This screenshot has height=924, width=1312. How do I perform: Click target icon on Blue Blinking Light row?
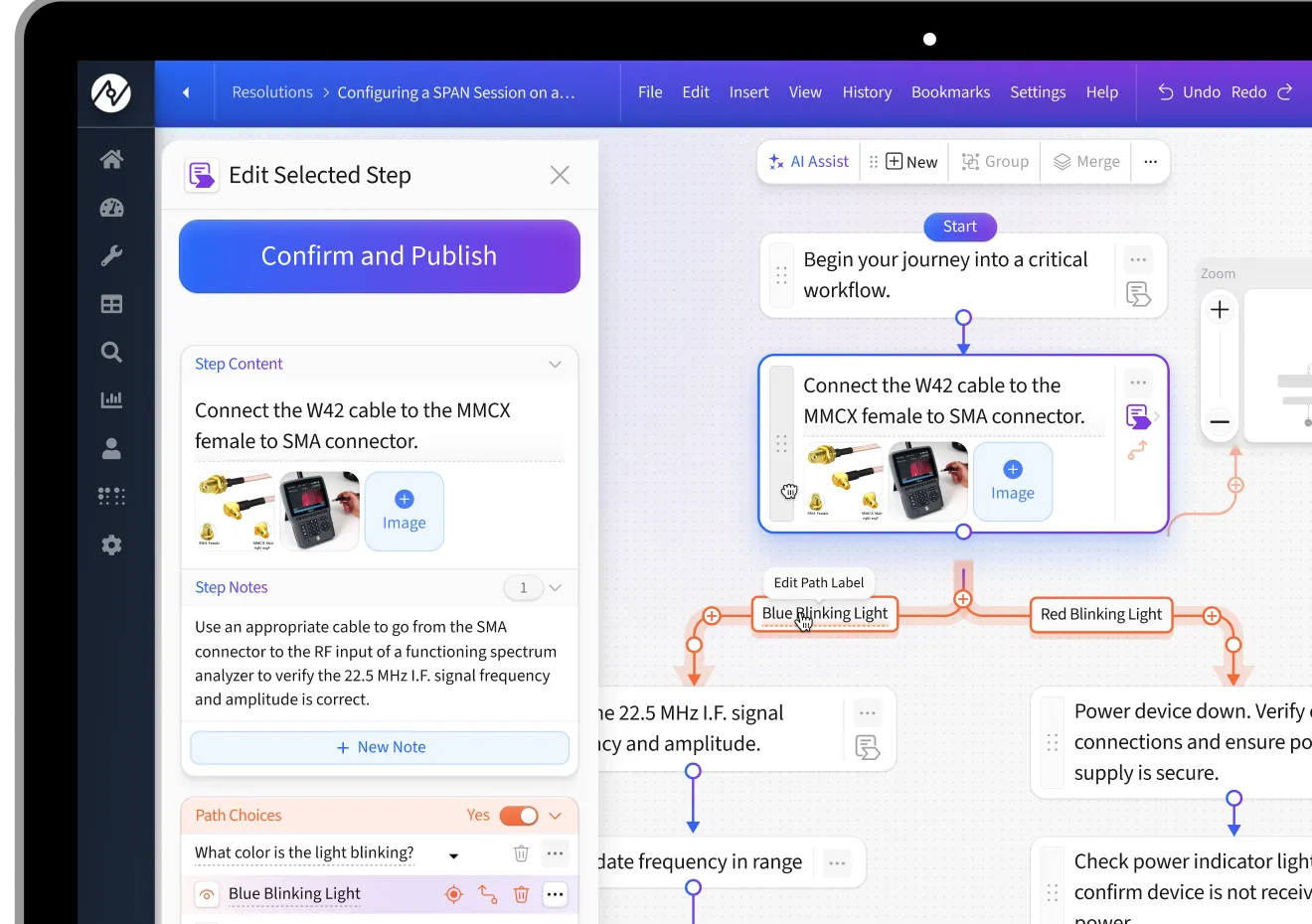(x=453, y=894)
